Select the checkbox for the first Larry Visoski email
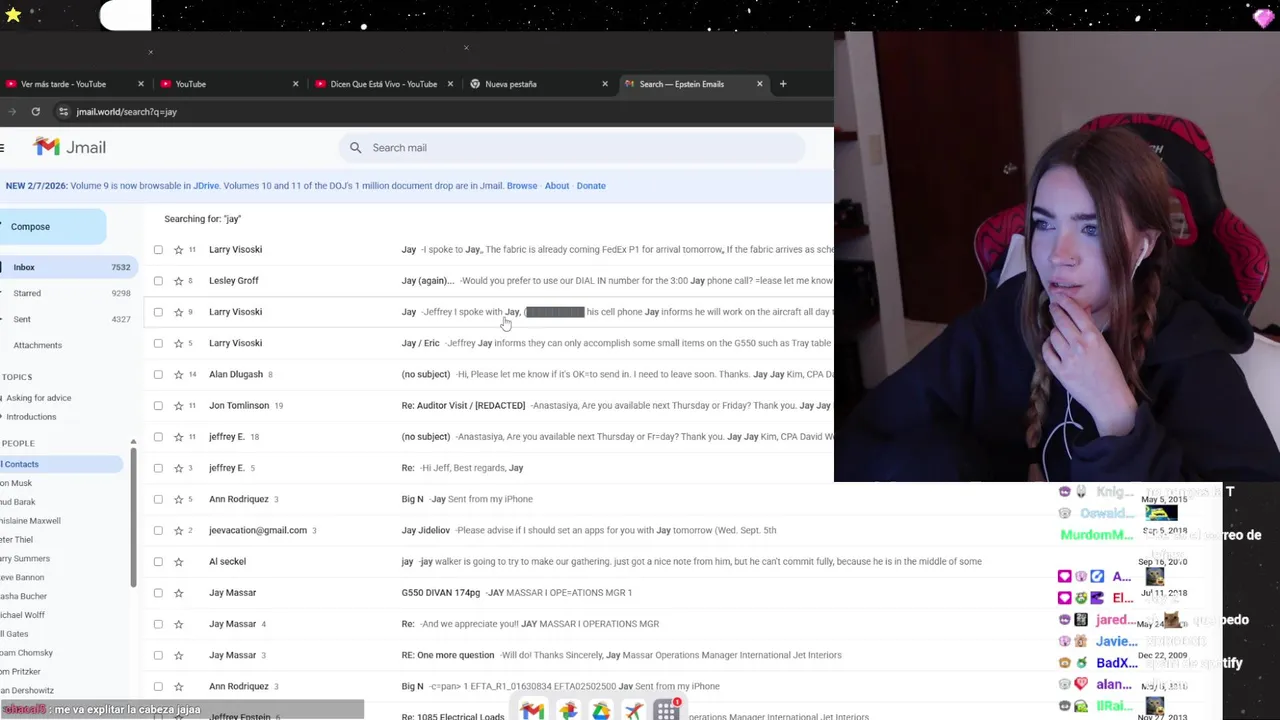Image resolution: width=1280 pixels, height=720 pixels. 158,250
